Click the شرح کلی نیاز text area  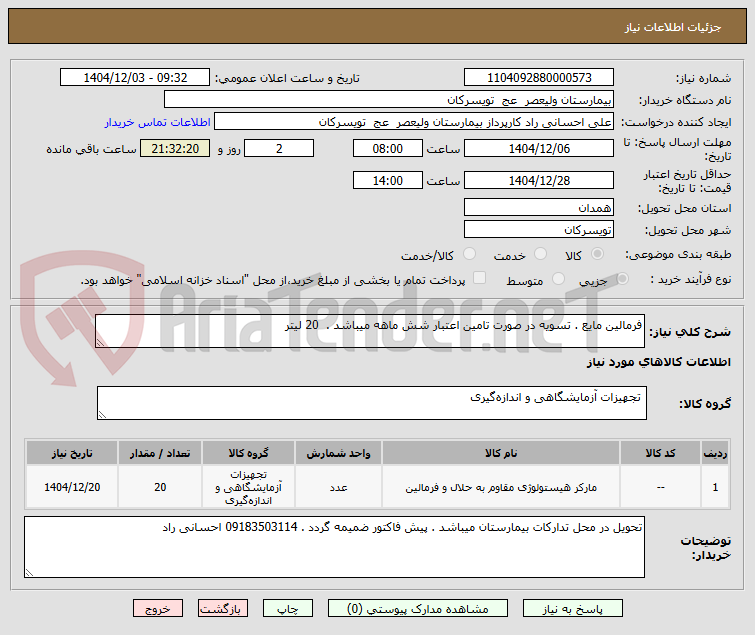point(370,331)
